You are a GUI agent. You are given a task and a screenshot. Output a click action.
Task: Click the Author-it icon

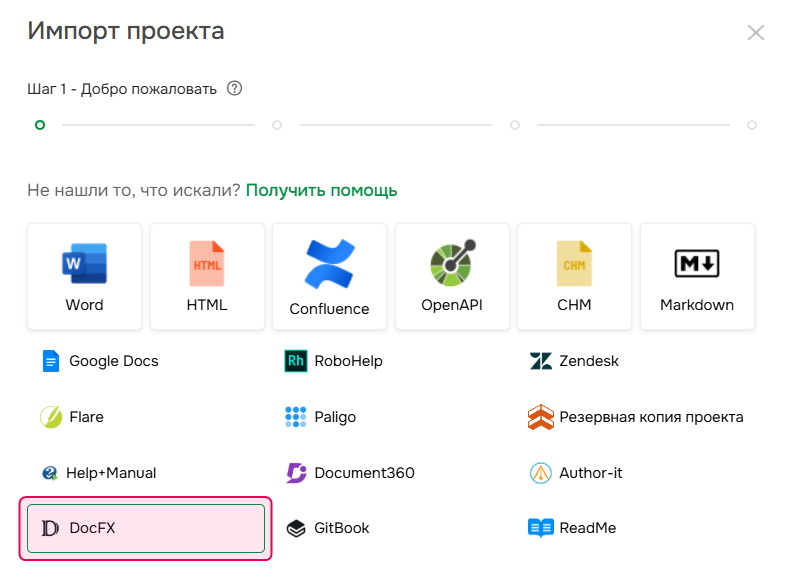(541, 473)
